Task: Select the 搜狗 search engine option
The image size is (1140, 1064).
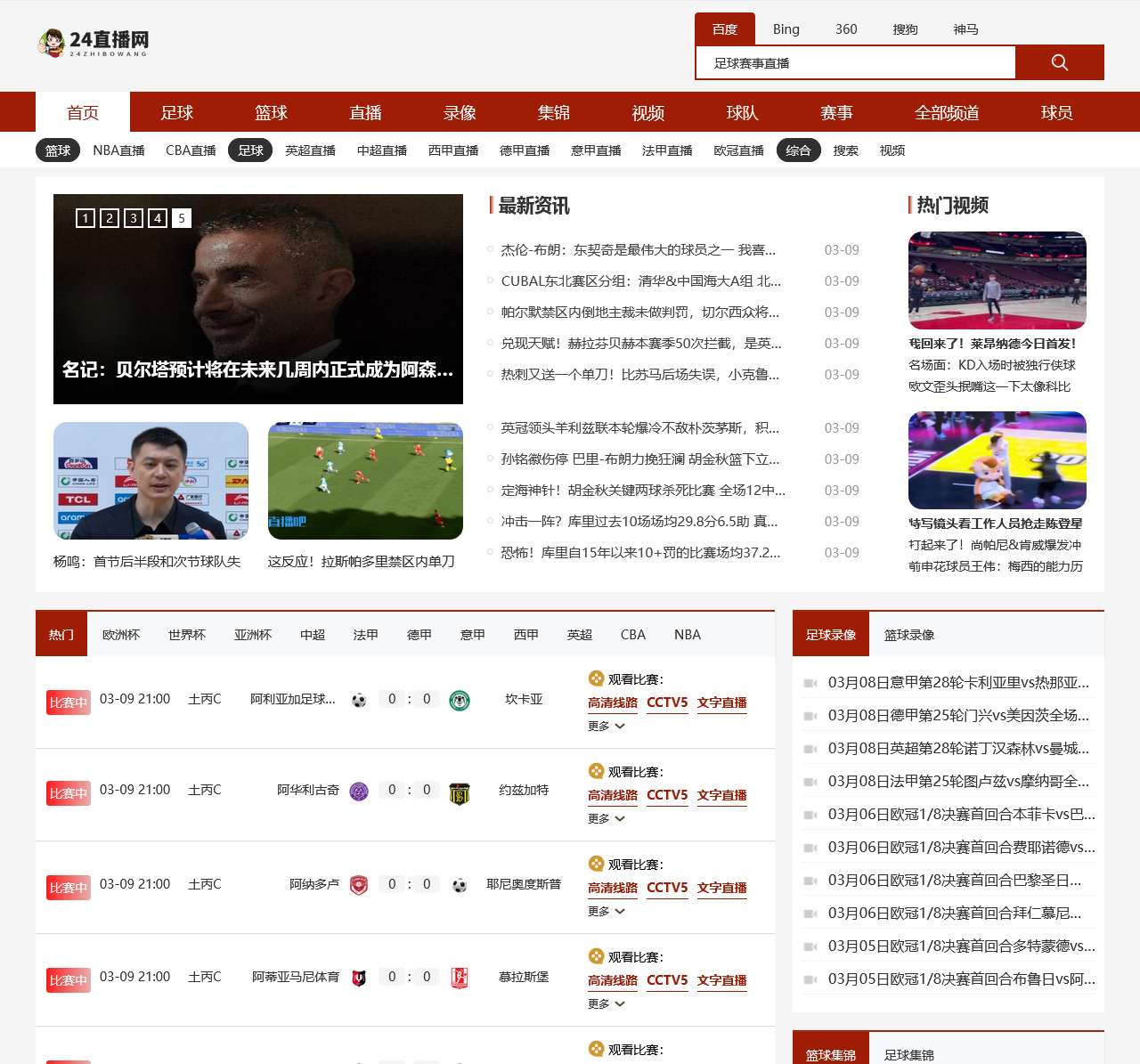Action: click(x=906, y=29)
